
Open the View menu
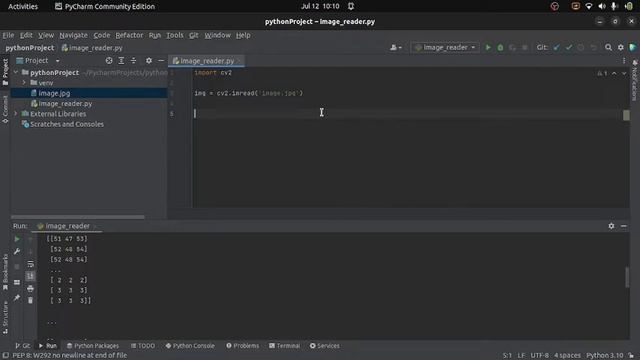tap(46, 35)
